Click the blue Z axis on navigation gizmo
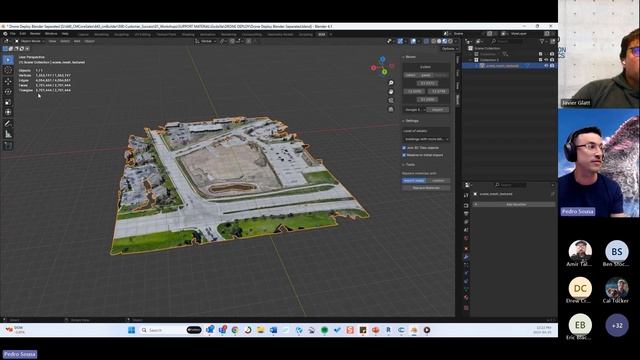Screen dimensions: 640x360 coord(382,60)
